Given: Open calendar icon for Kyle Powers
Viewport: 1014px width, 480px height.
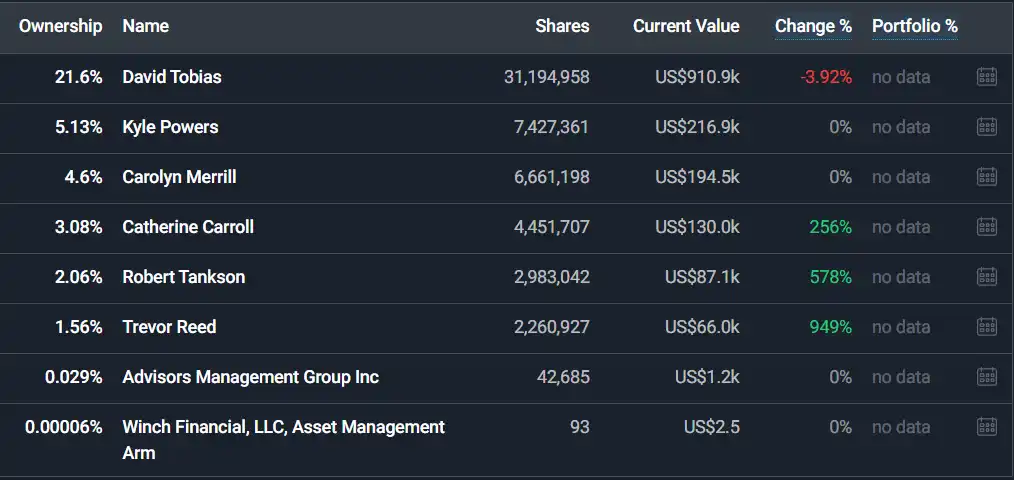Looking at the screenshot, I should 986,127.
